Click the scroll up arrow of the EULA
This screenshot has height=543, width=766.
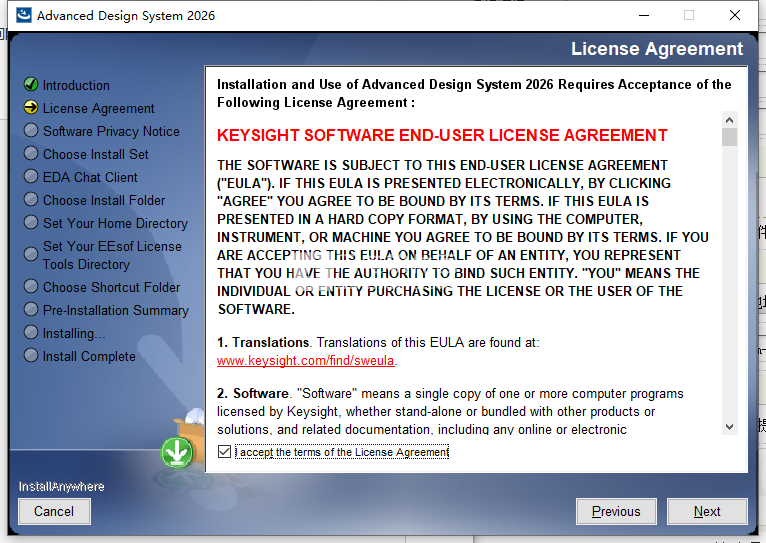[729, 119]
